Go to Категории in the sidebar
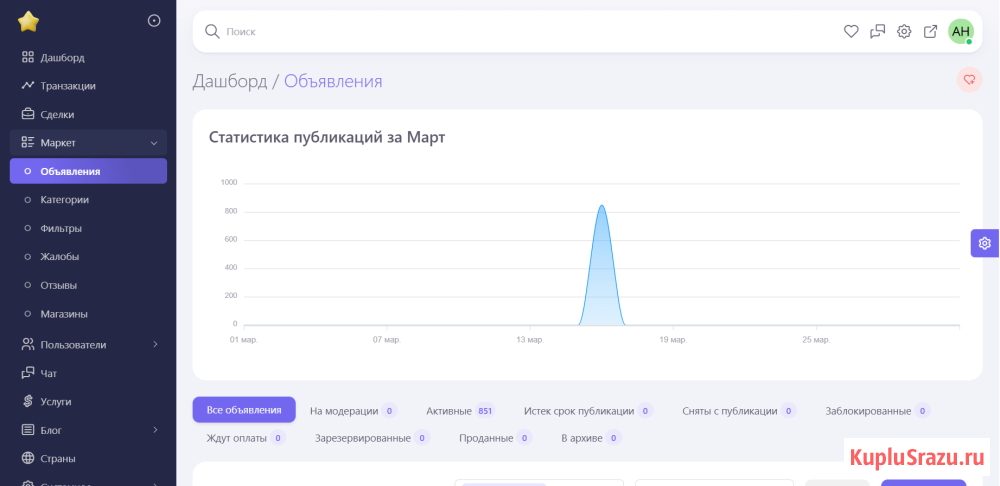 point(65,200)
